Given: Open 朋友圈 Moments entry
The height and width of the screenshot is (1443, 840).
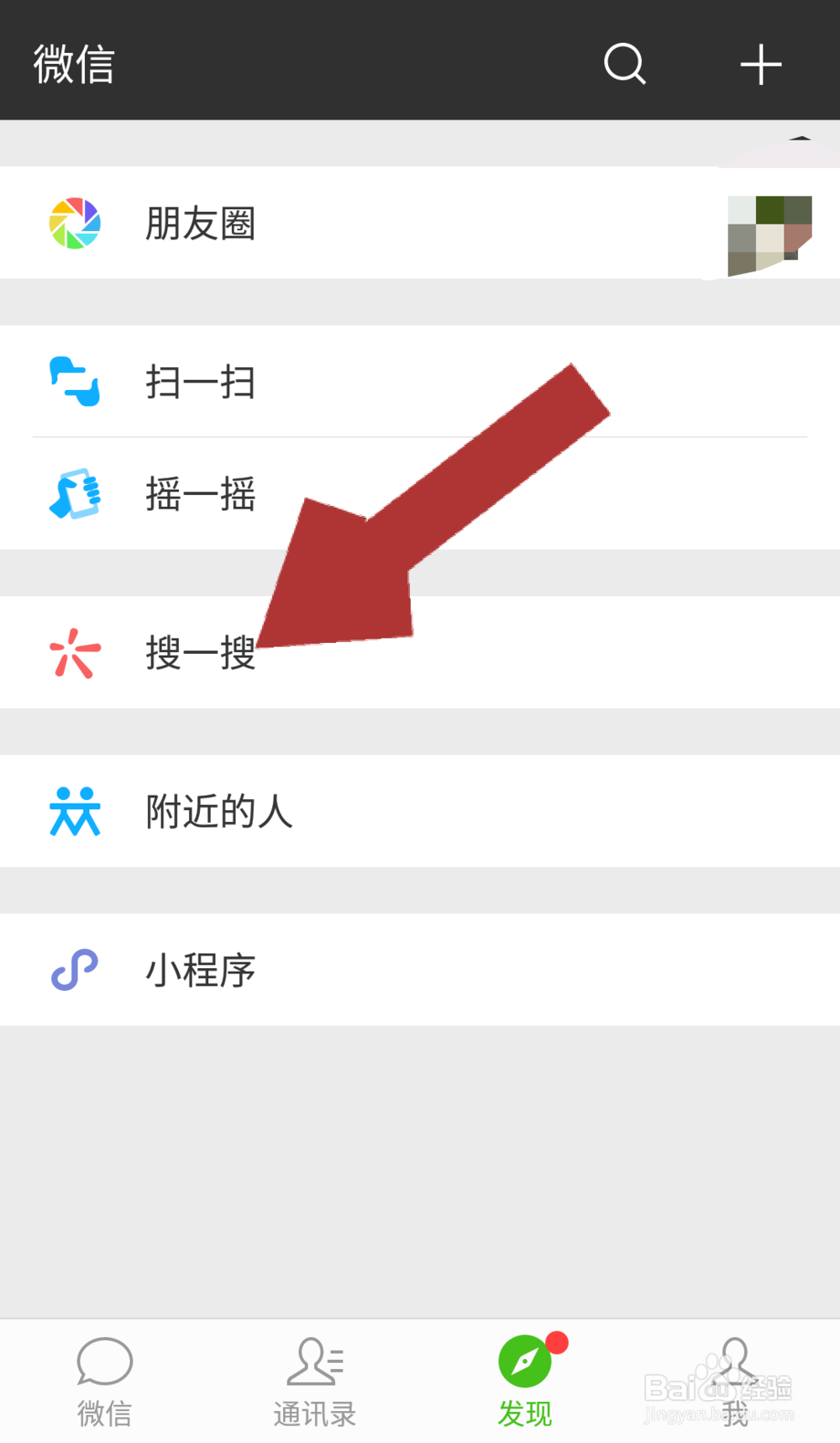Looking at the screenshot, I should pos(420,223).
